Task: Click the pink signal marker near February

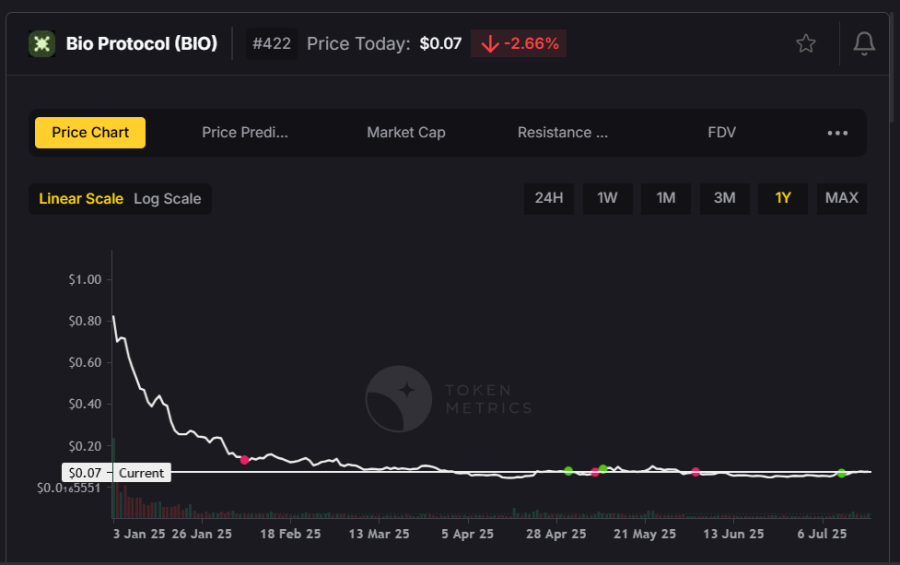Action: (244, 460)
